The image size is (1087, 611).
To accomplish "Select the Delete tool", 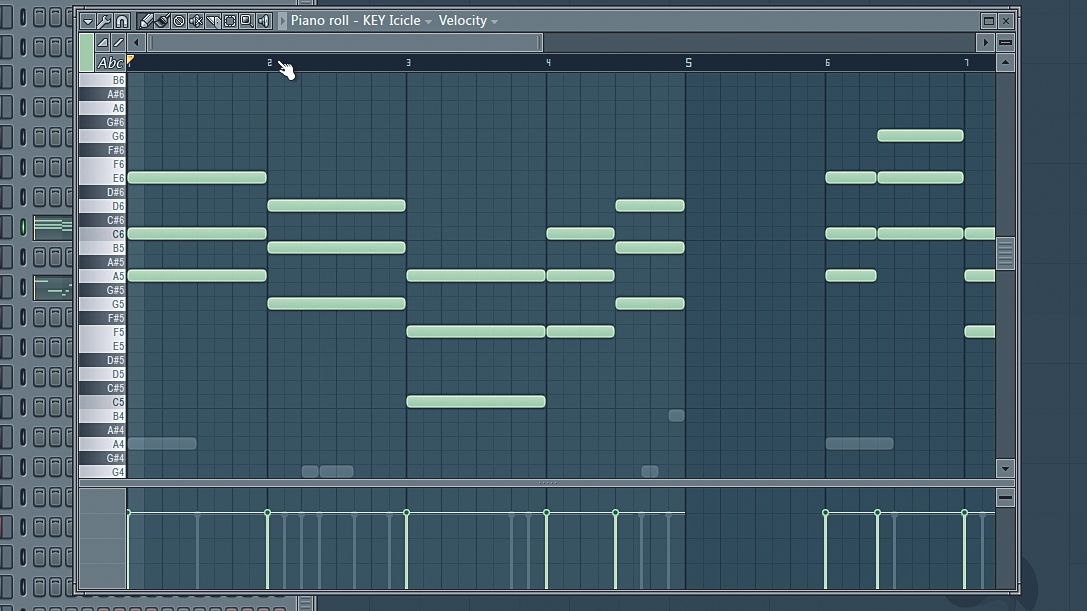I will [x=179, y=20].
